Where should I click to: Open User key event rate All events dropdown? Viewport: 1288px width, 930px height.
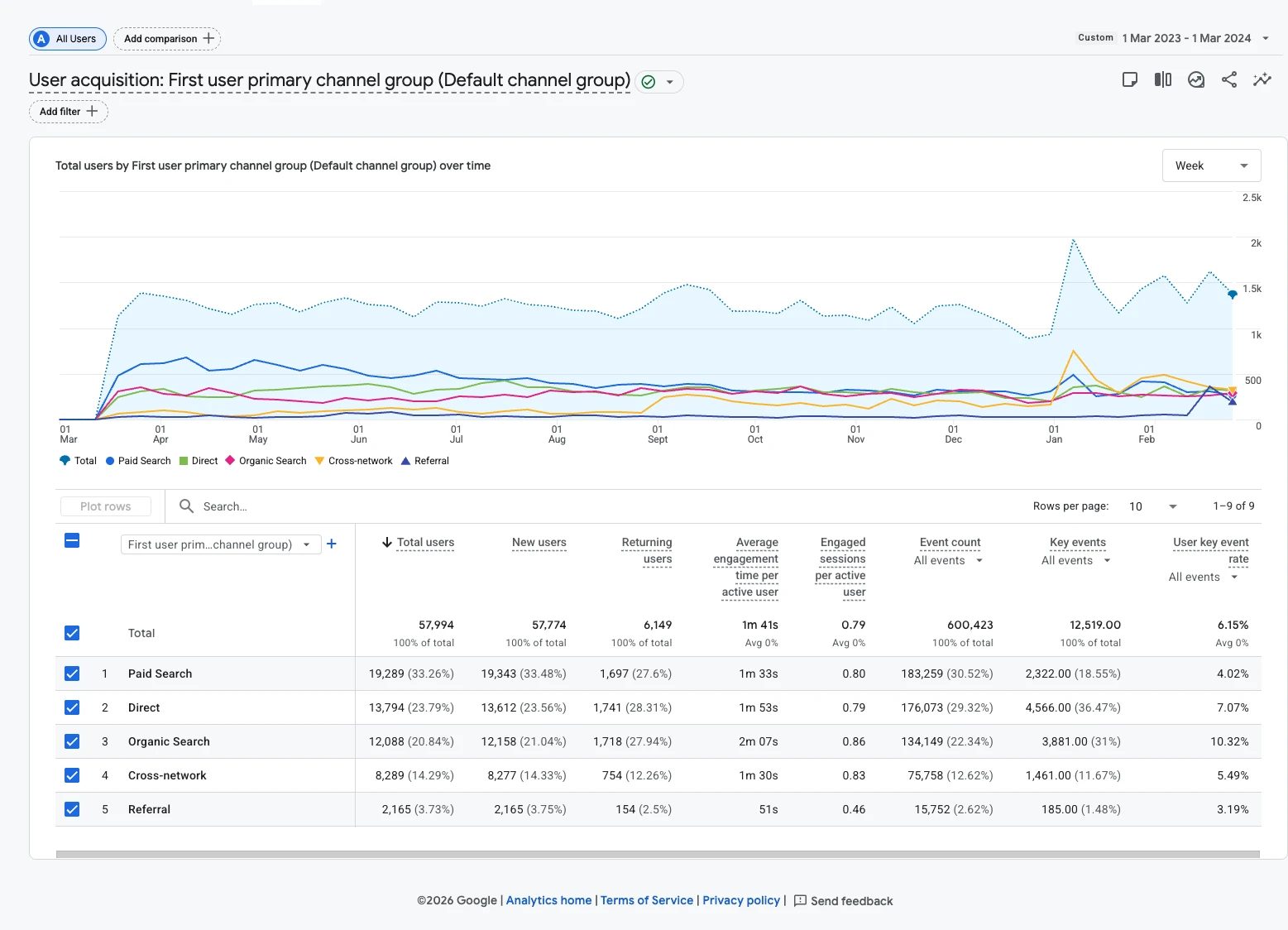1203,577
